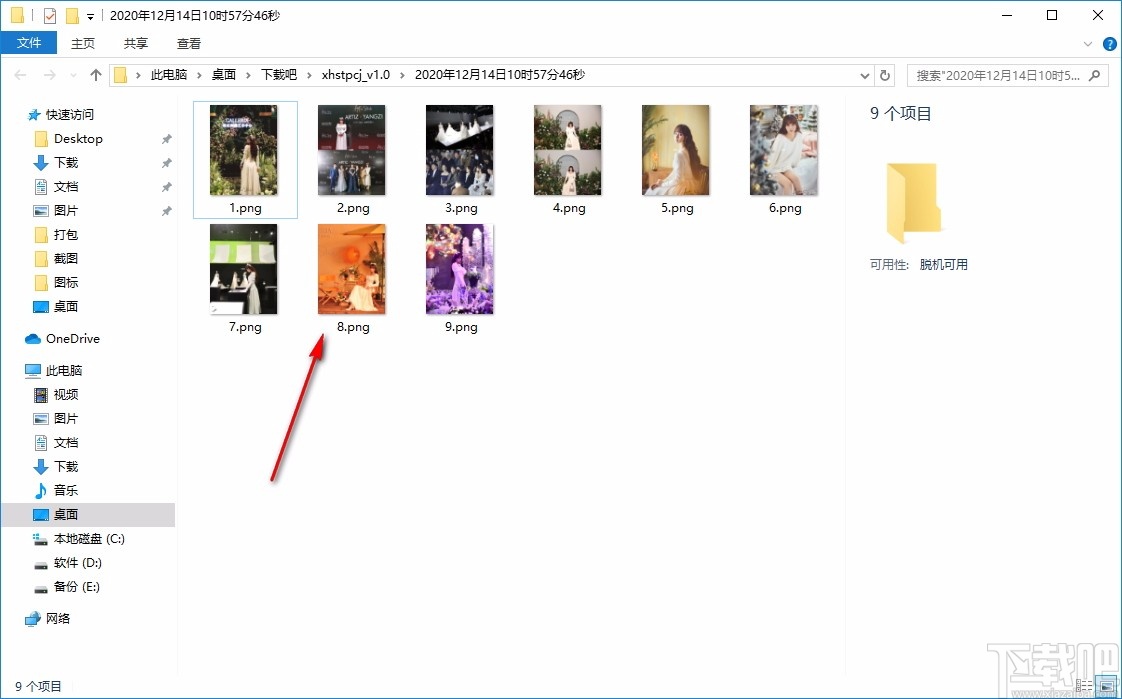Viewport: 1122px width, 699px height.
Task: Open Help via the blue question mark icon
Action: tap(1109, 43)
